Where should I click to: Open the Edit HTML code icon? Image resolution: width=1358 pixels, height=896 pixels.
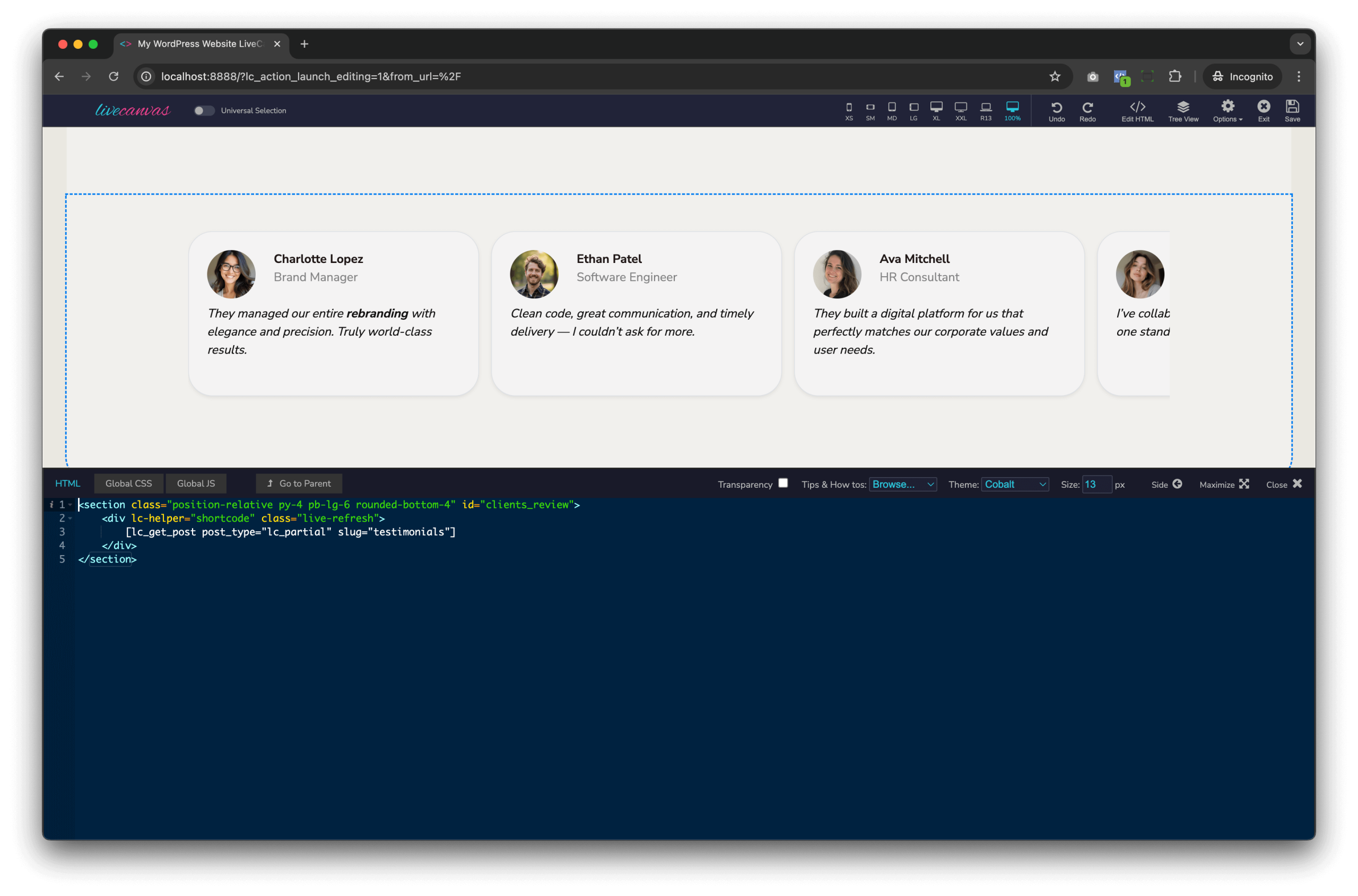[x=1137, y=110]
